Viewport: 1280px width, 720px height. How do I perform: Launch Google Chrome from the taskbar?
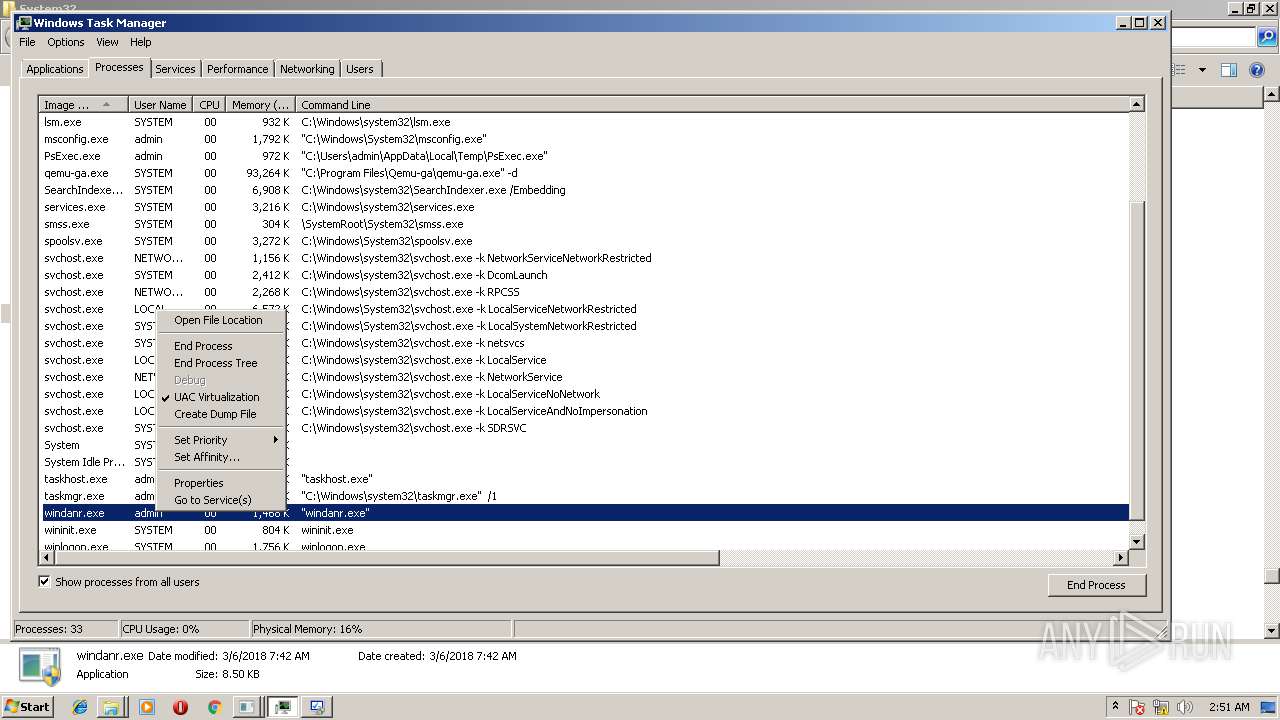214,707
